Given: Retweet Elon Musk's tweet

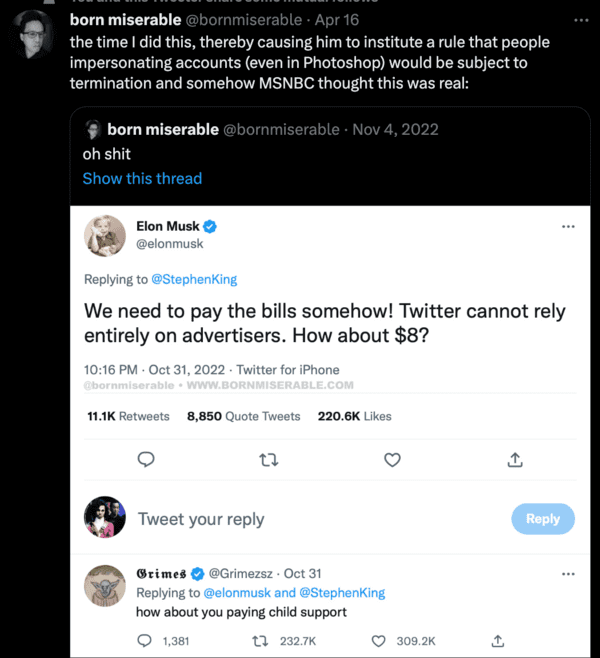Looking at the screenshot, I should (x=269, y=460).
